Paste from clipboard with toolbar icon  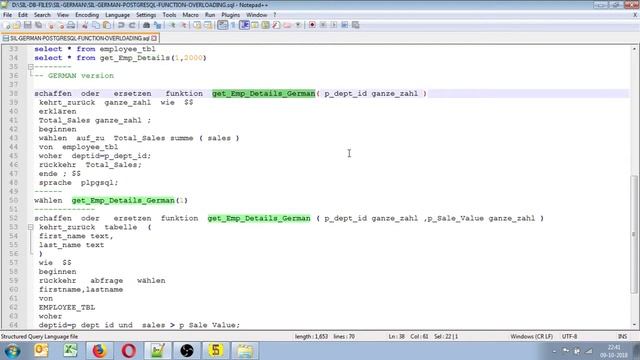click(107, 25)
